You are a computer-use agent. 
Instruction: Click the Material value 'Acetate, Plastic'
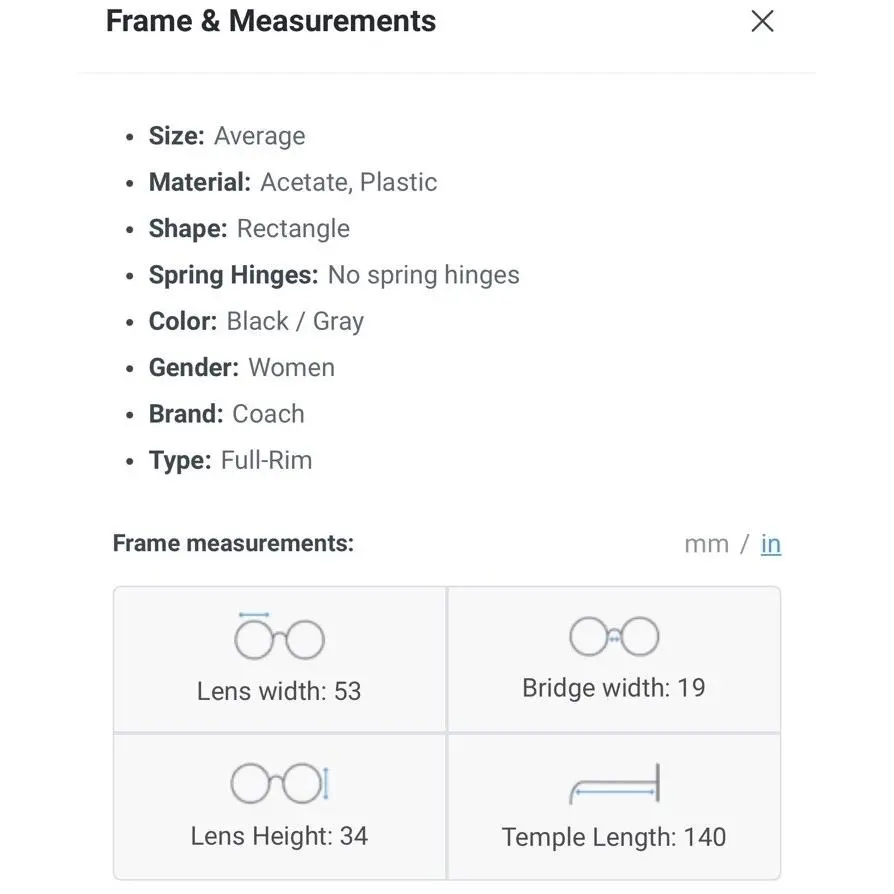click(349, 182)
